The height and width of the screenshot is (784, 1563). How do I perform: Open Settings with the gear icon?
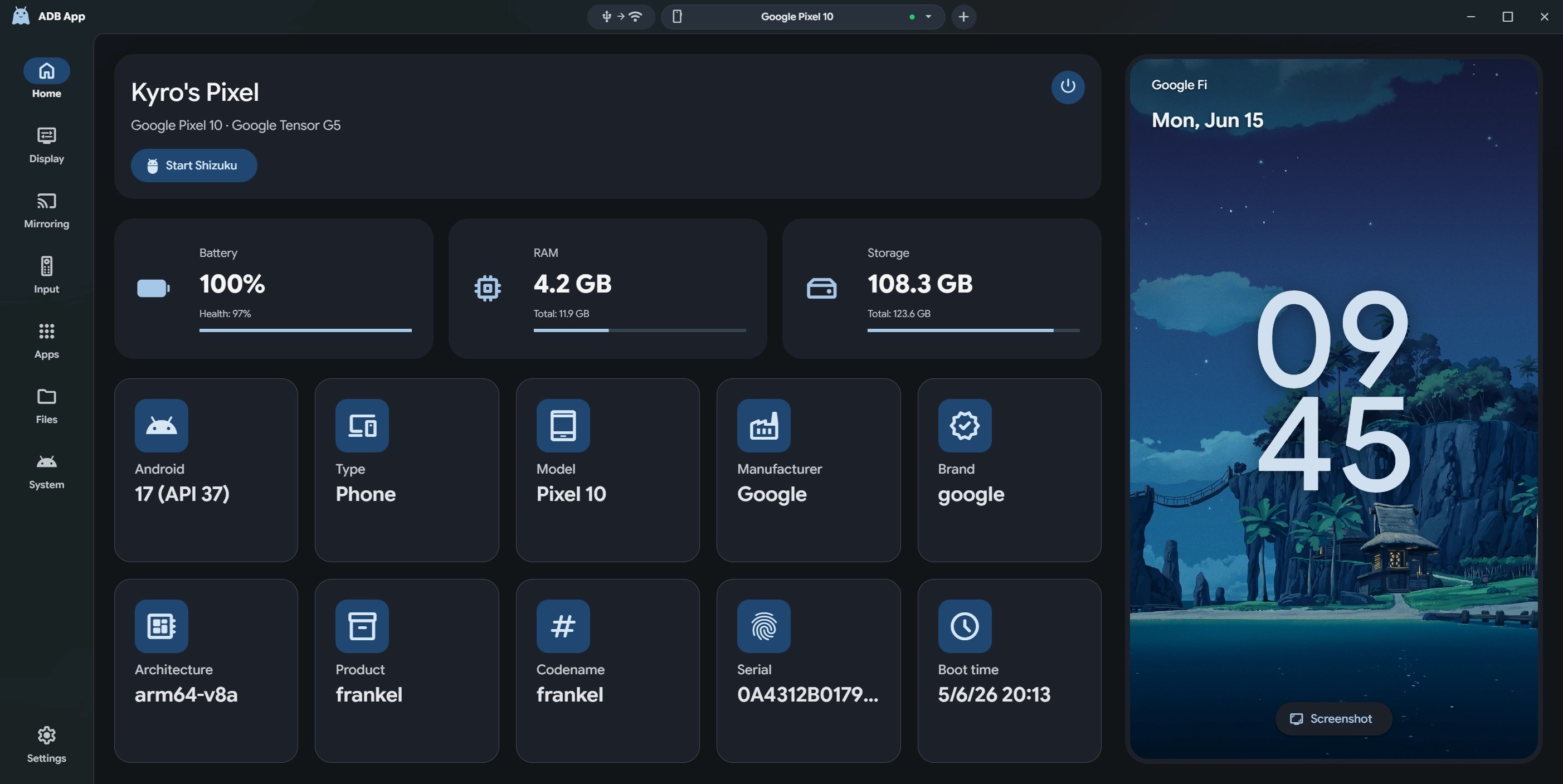click(x=47, y=744)
